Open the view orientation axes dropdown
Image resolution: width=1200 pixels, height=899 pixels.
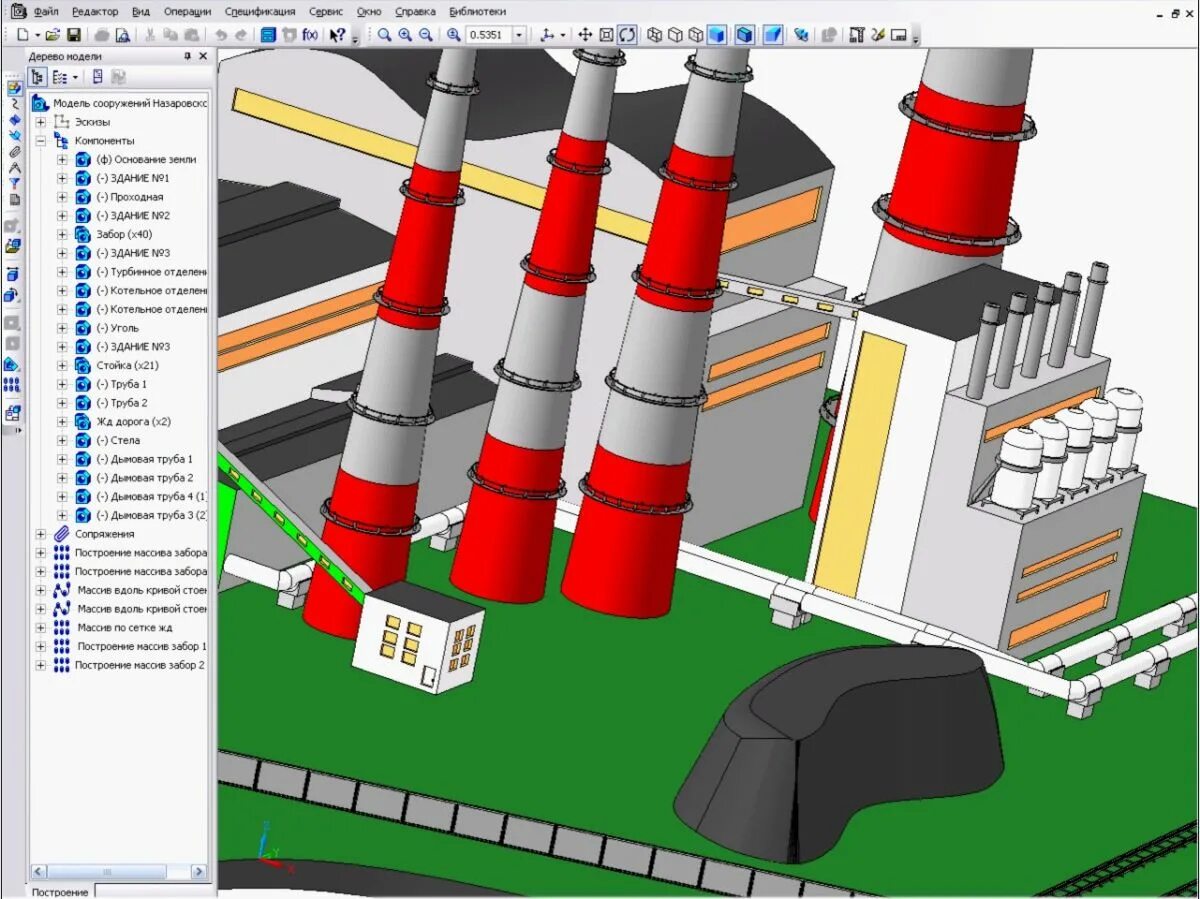click(x=563, y=35)
